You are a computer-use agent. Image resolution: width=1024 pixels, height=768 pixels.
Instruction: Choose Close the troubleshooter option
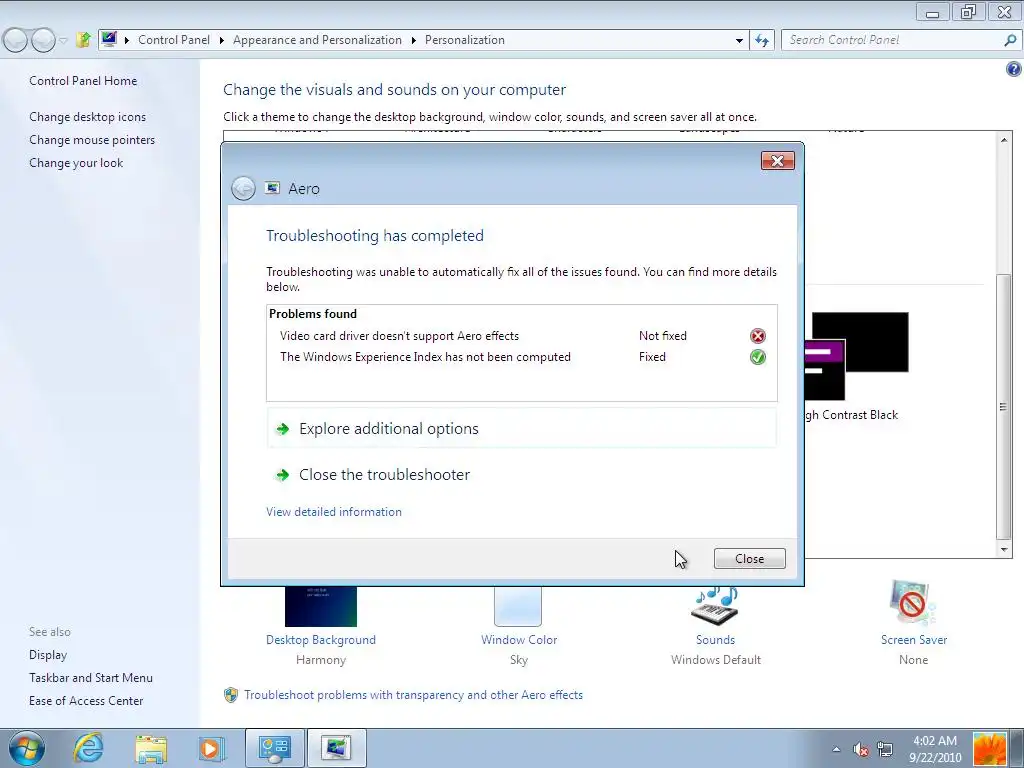(521, 475)
